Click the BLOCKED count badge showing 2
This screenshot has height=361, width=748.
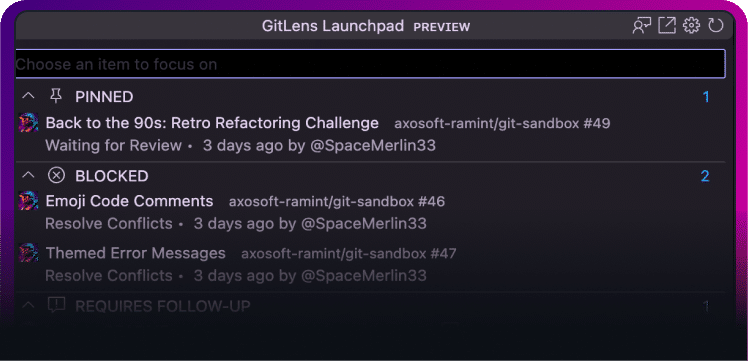point(705,176)
